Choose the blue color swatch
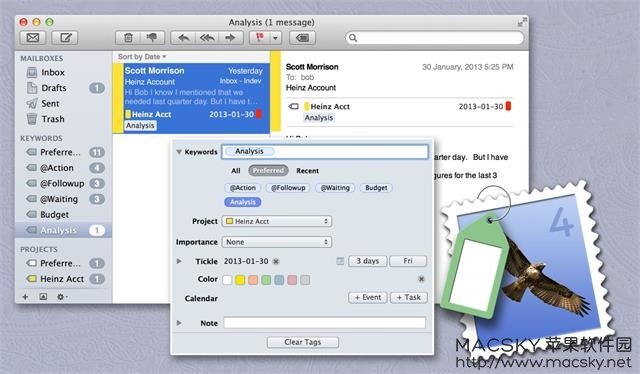 [279, 280]
